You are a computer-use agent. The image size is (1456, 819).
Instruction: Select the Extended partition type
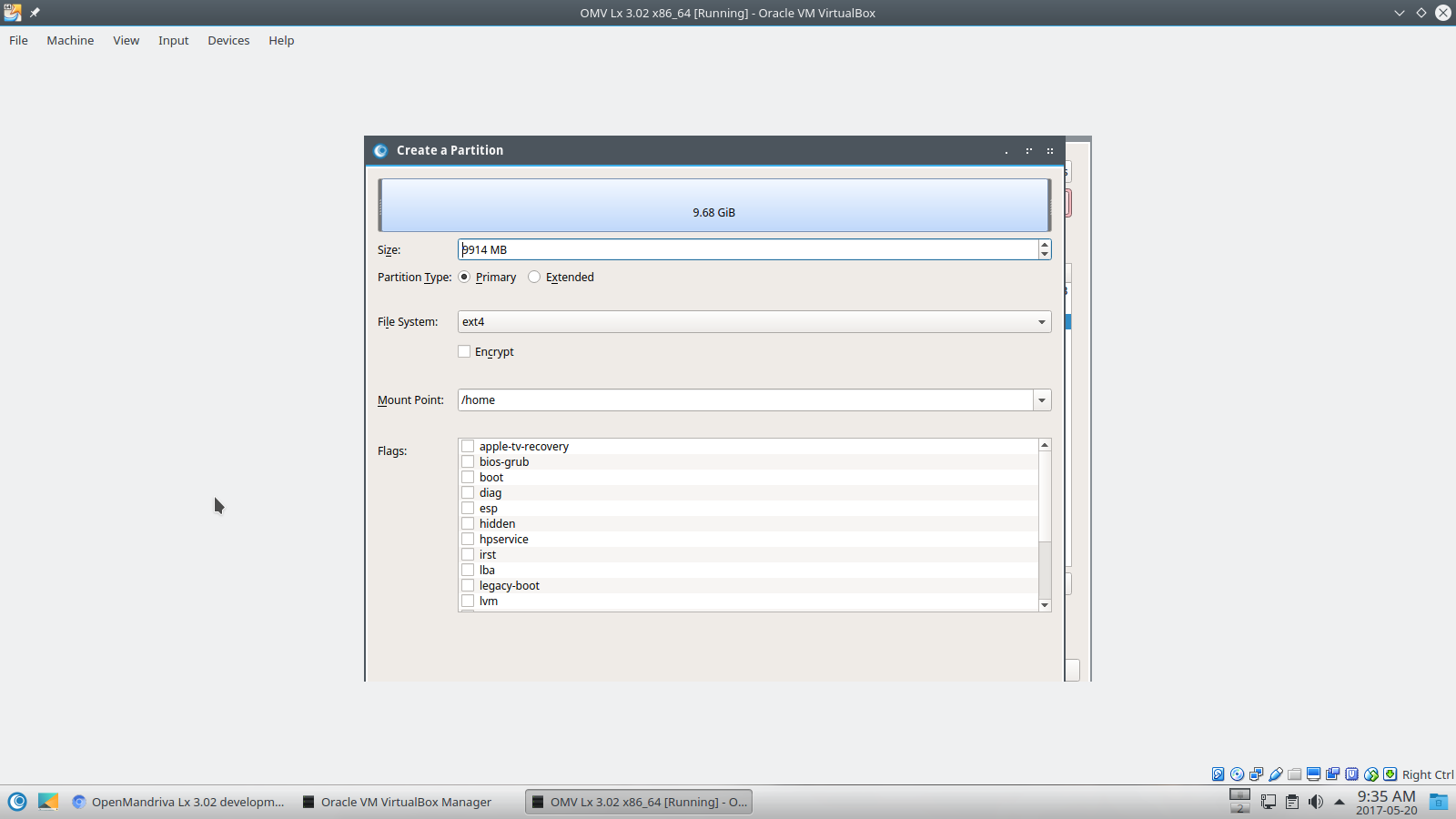(534, 278)
